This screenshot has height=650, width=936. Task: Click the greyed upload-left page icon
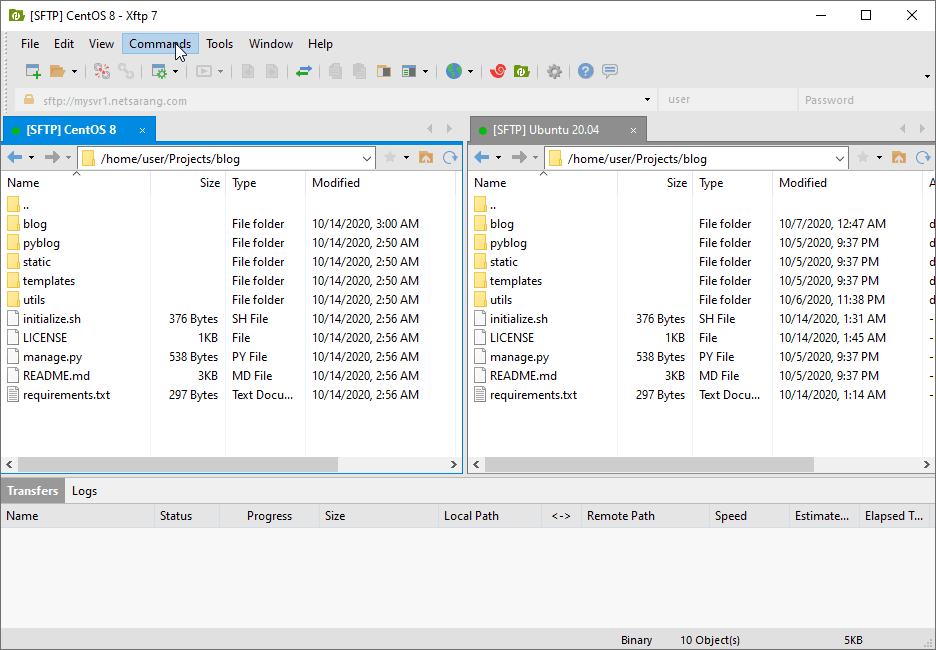(248, 72)
